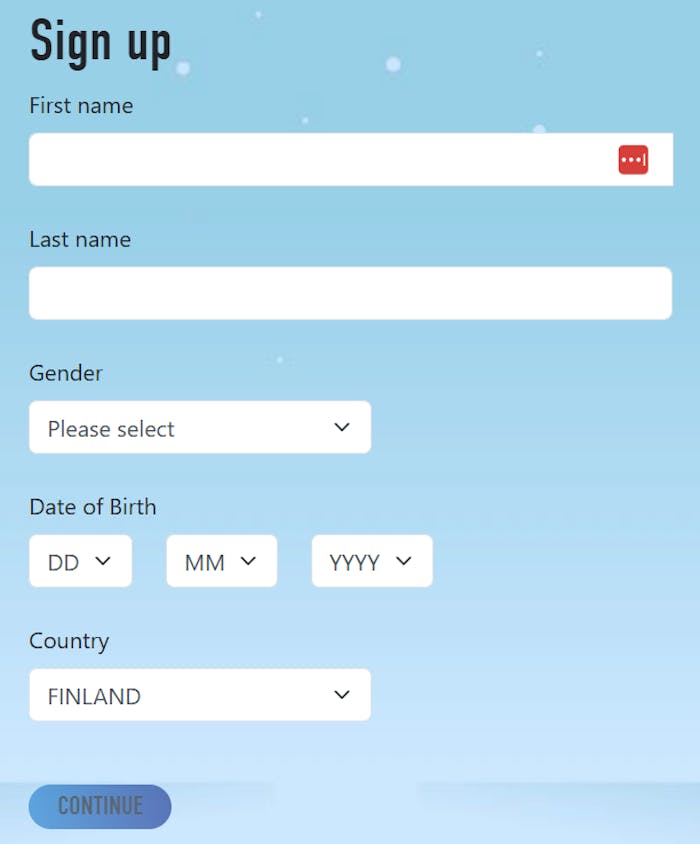The width and height of the screenshot is (700, 844).
Task: Open the Gender 'Please select' dropdown
Action: pos(200,428)
